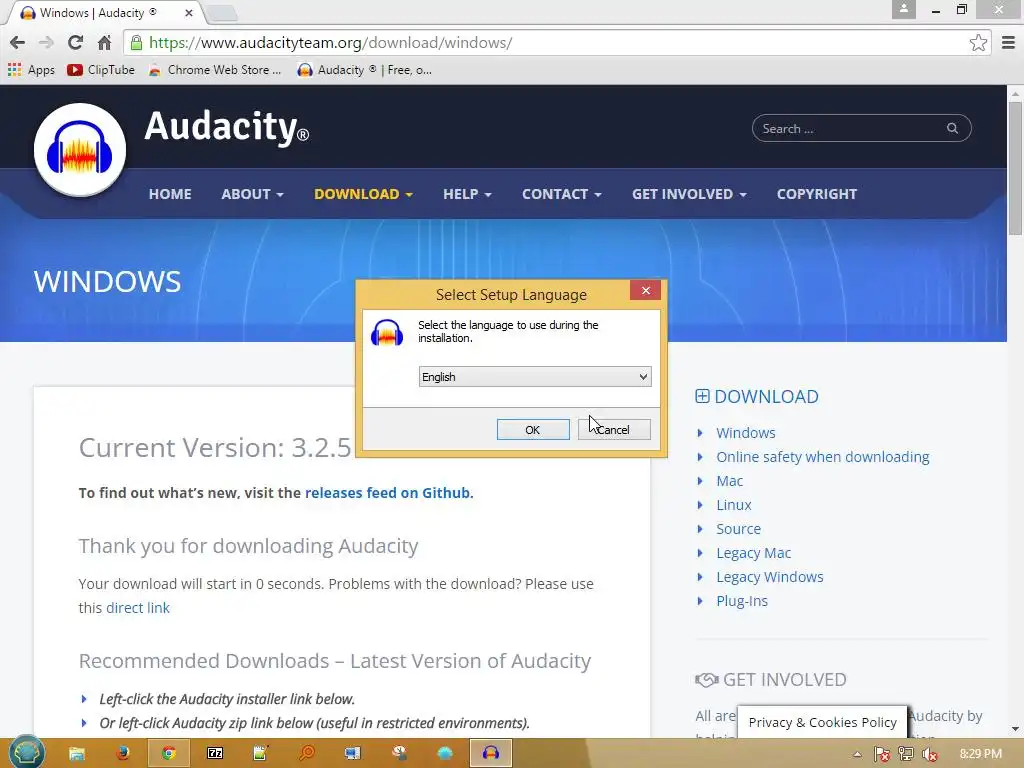Click the 8:29 PM taskbar clock

(x=980, y=754)
